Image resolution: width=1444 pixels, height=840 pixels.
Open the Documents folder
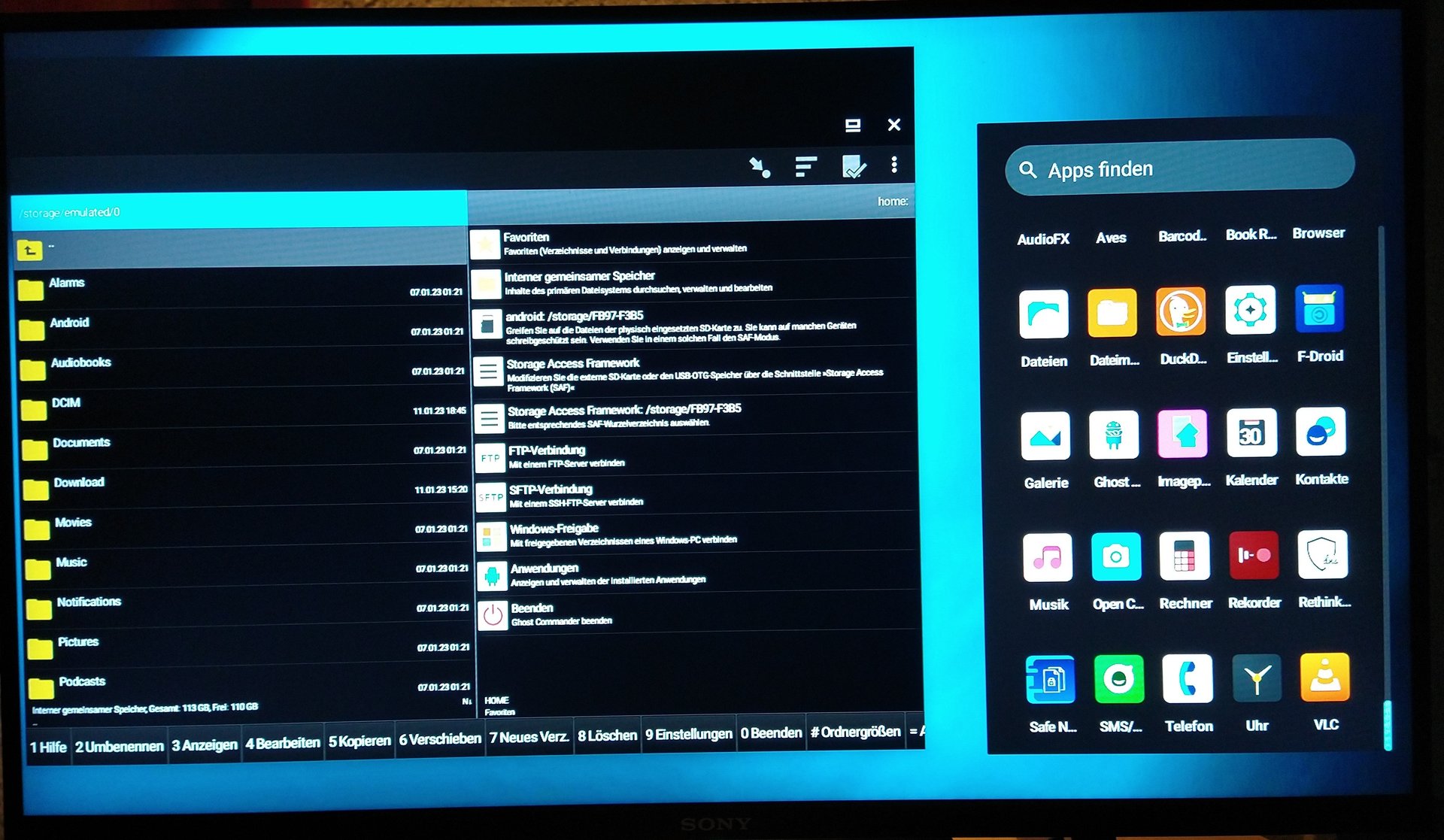point(245,446)
